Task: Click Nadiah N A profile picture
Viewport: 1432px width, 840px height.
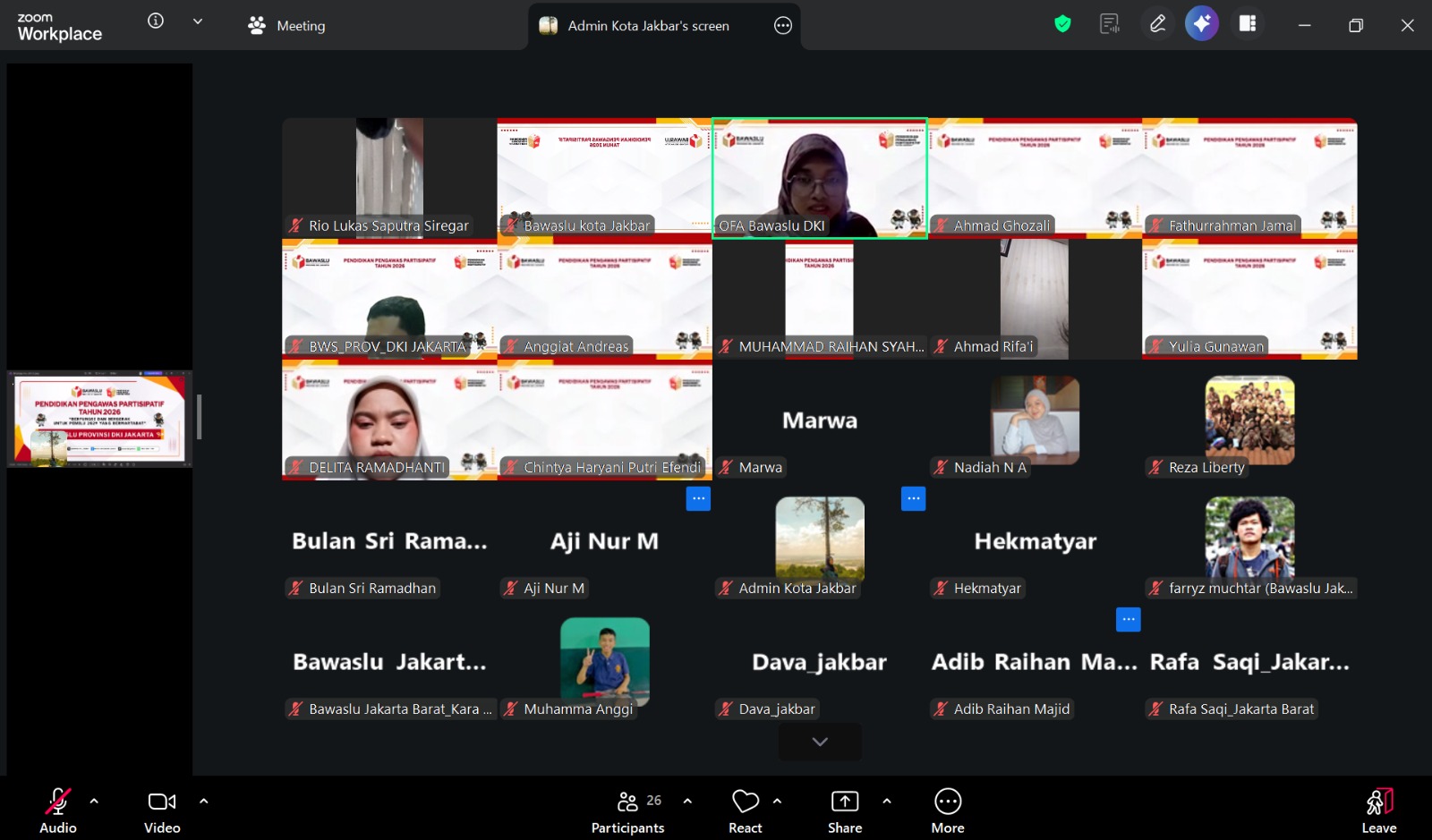Action: pos(1035,420)
